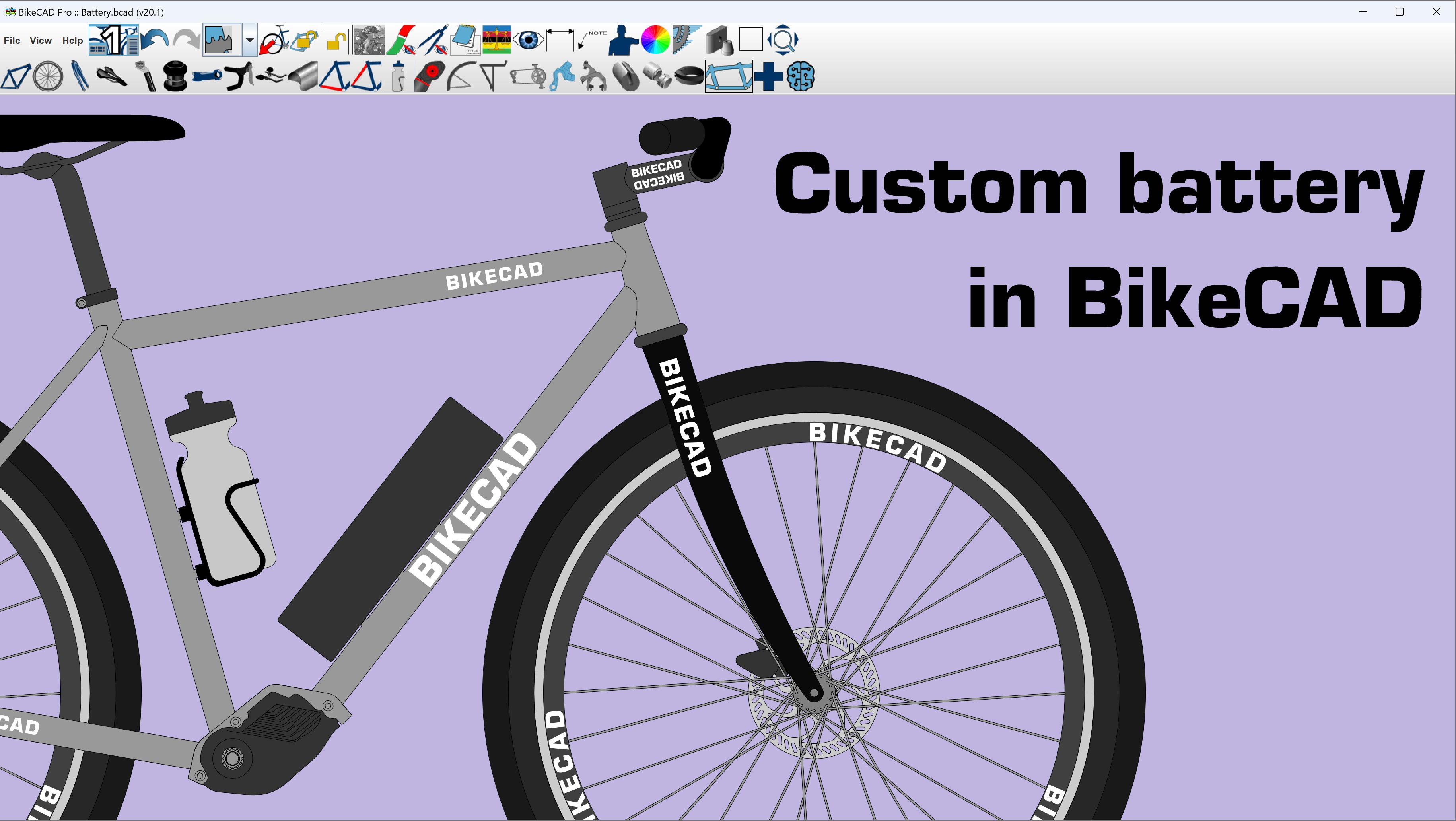Image resolution: width=1456 pixels, height=821 pixels.
Task: Expand the dropdown arrow beside the wave button
Action: [x=250, y=40]
